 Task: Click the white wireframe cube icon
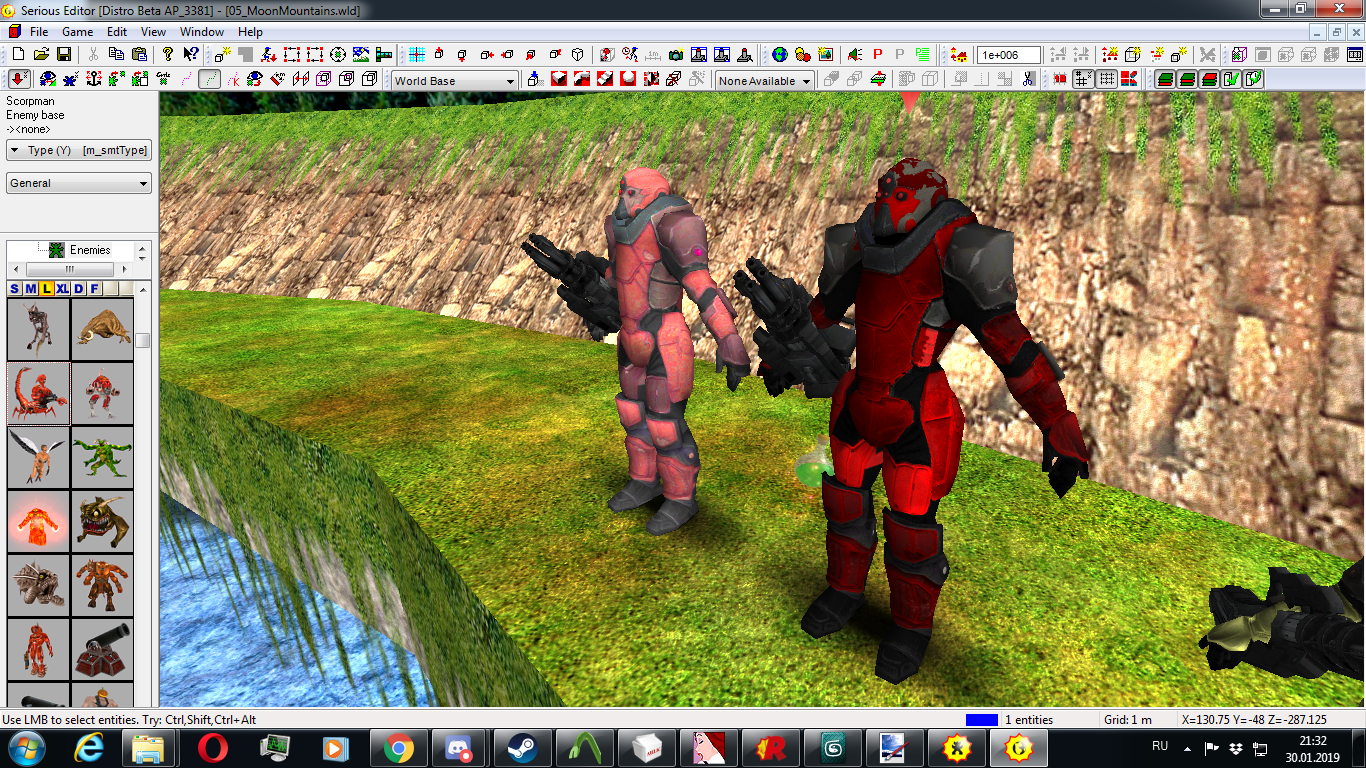(x=577, y=54)
